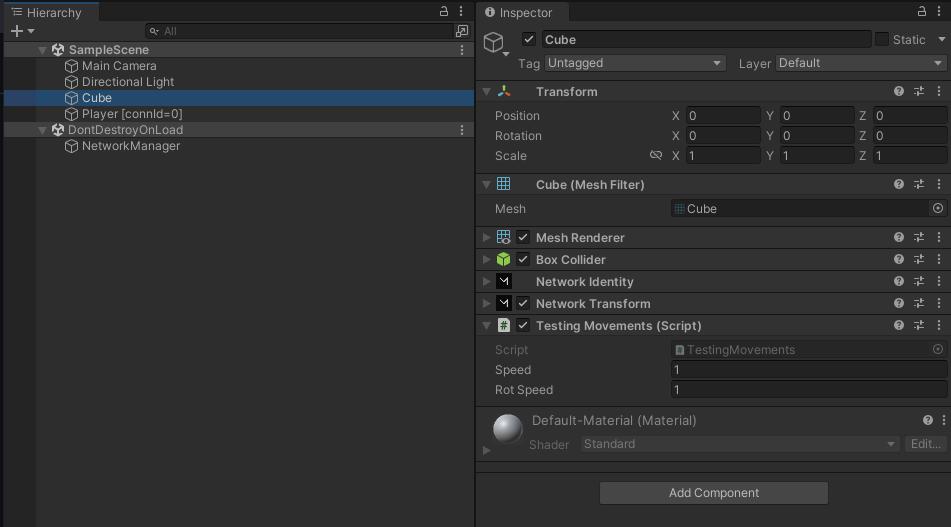
Task: Expand the Network Identity component
Action: click(486, 281)
